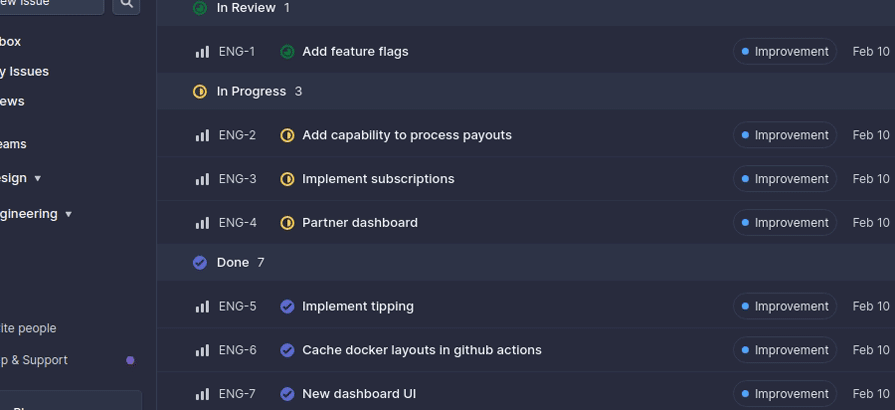The image size is (895, 410).
Task: Open the Inbox sidebar item
Action: tap(10, 42)
